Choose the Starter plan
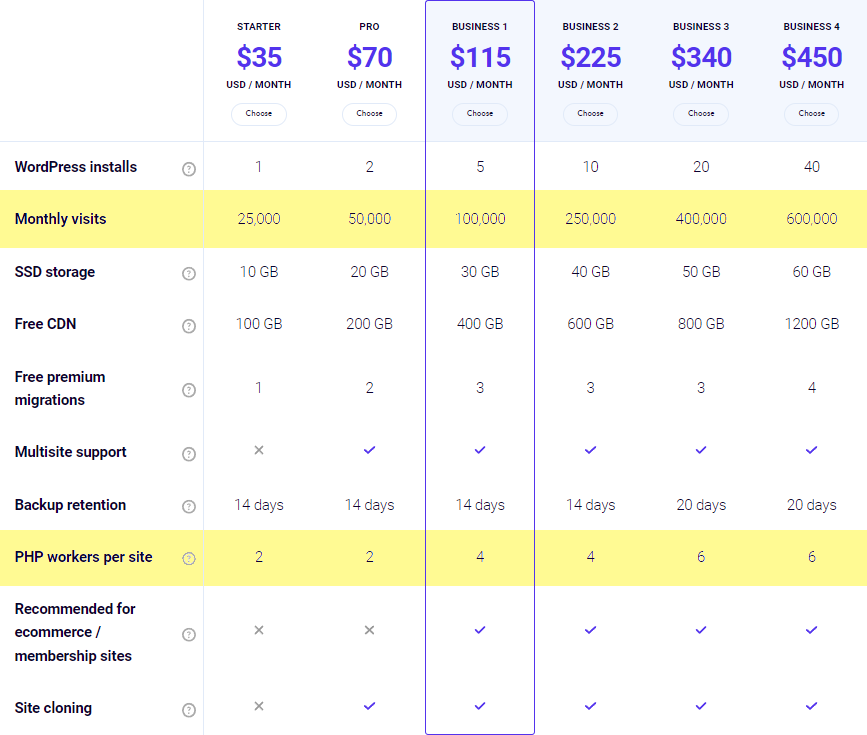This screenshot has width=867, height=735. tap(259, 114)
